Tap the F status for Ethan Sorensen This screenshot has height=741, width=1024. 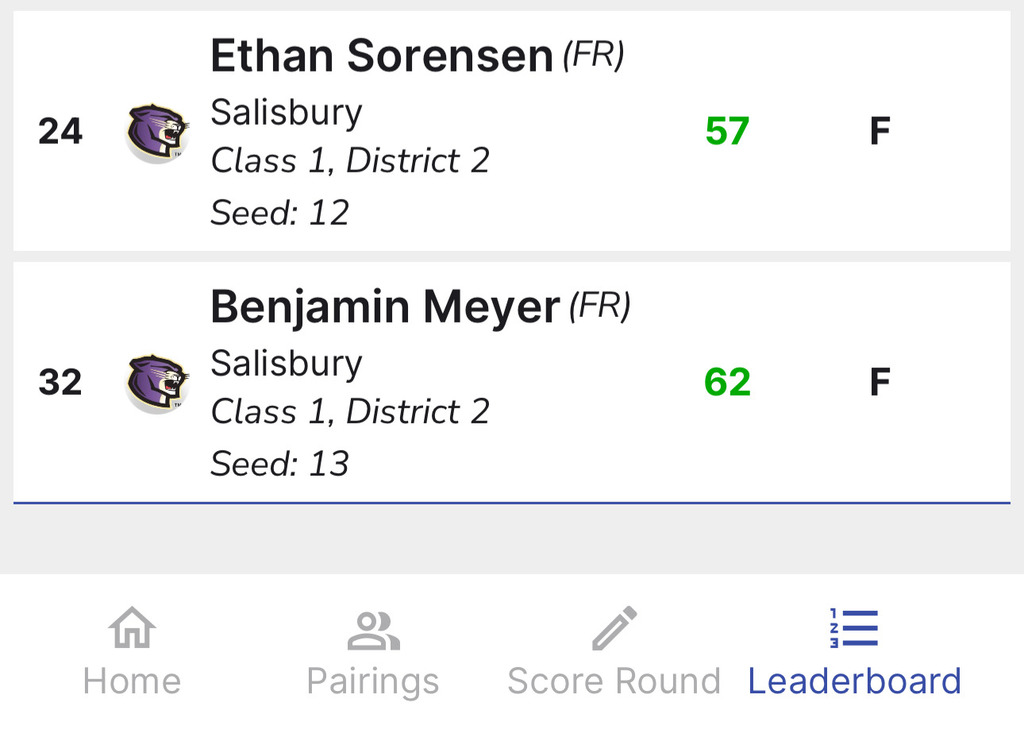tap(879, 131)
